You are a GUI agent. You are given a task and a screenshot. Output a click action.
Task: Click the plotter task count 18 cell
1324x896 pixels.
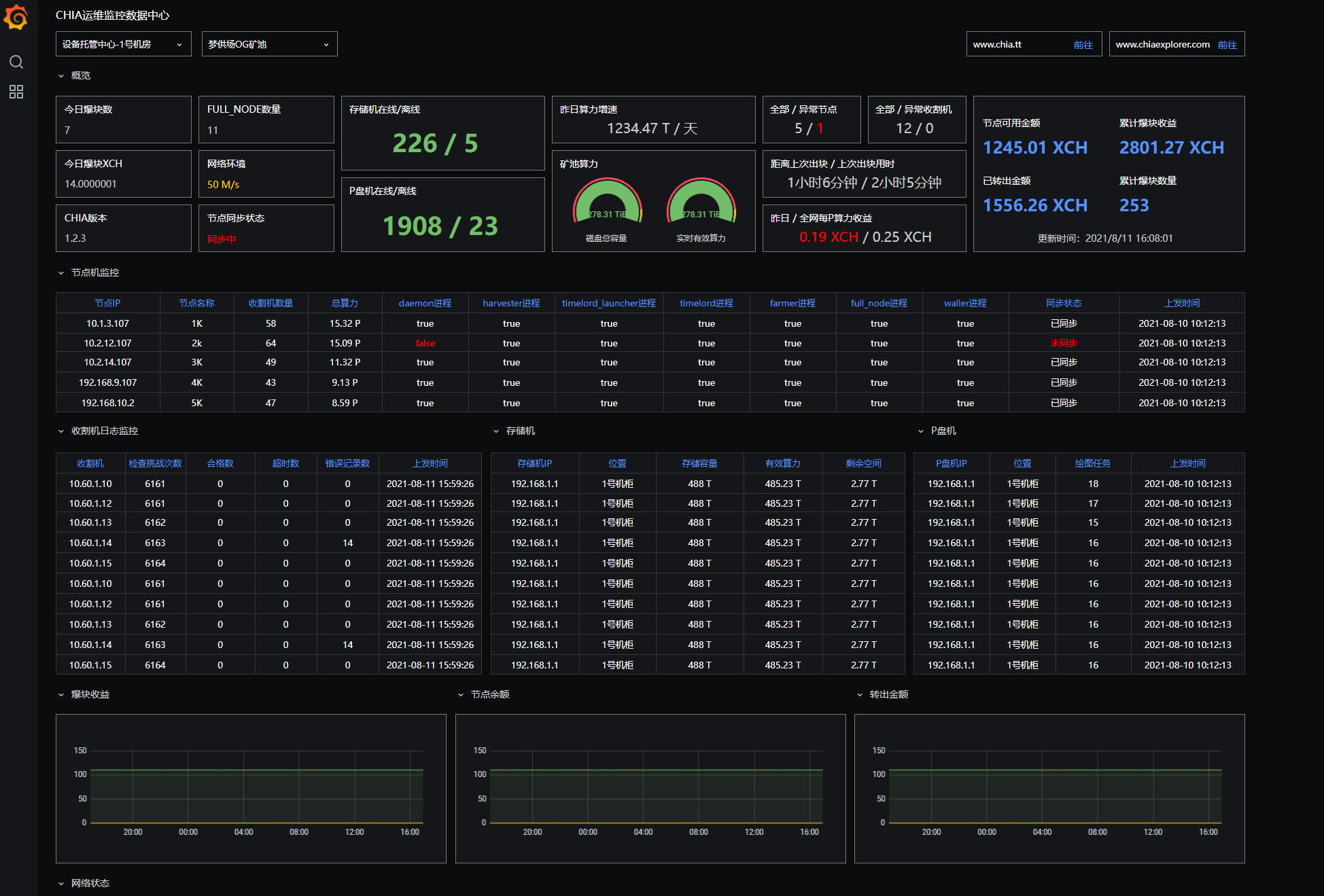(1093, 484)
